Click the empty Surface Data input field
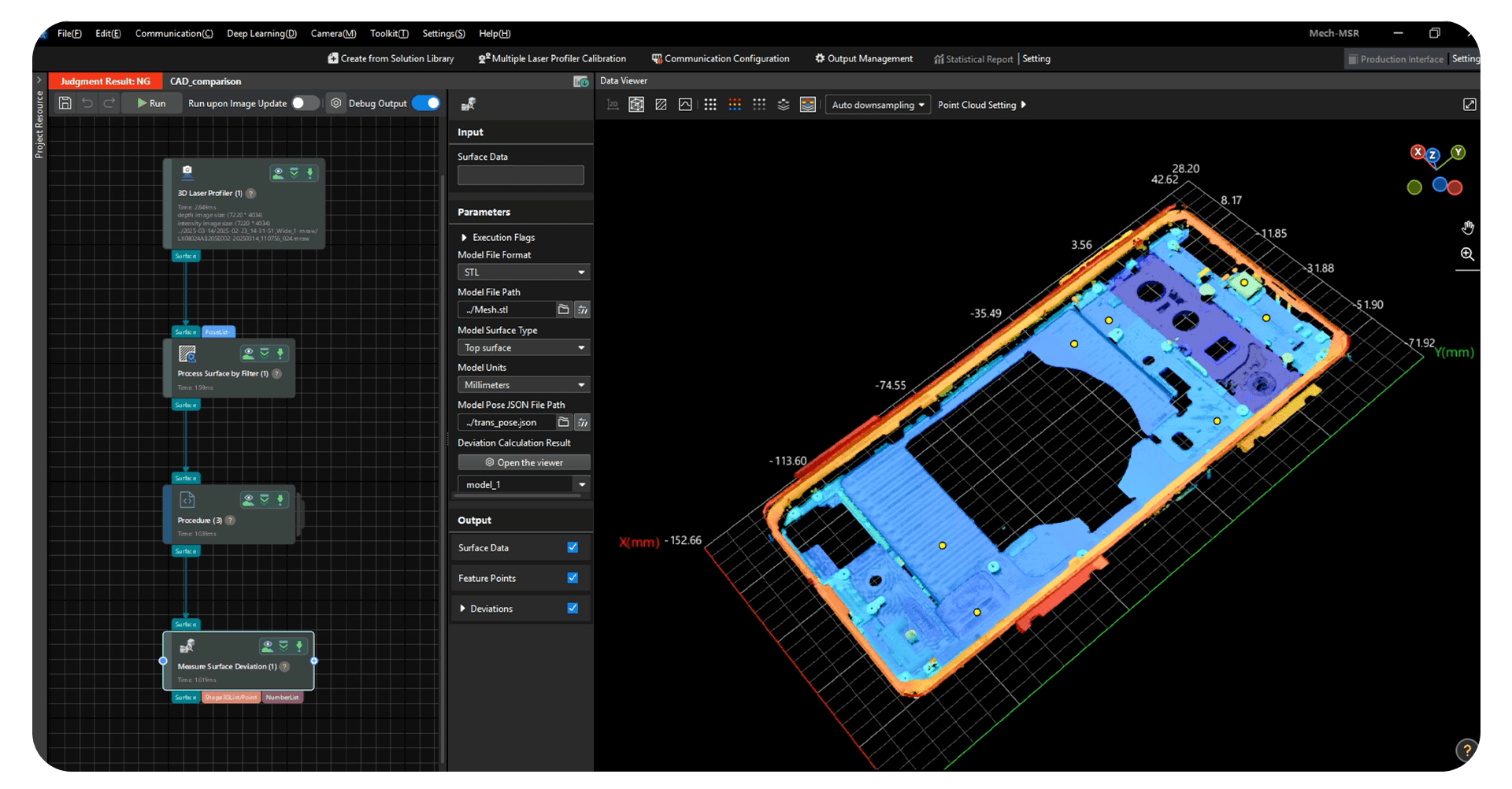Screen dimensions: 1512x789 [x=520, y=175]
